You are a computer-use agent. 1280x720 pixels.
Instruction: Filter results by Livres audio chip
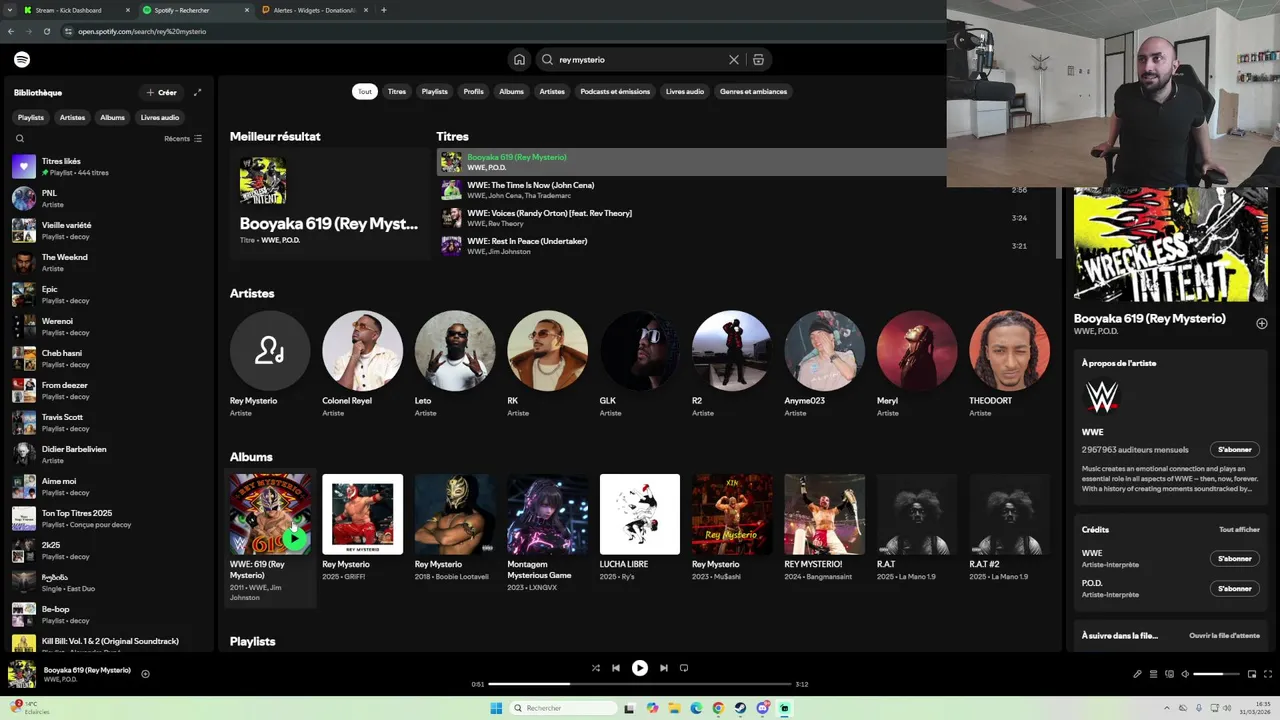(x=685, y=91)
